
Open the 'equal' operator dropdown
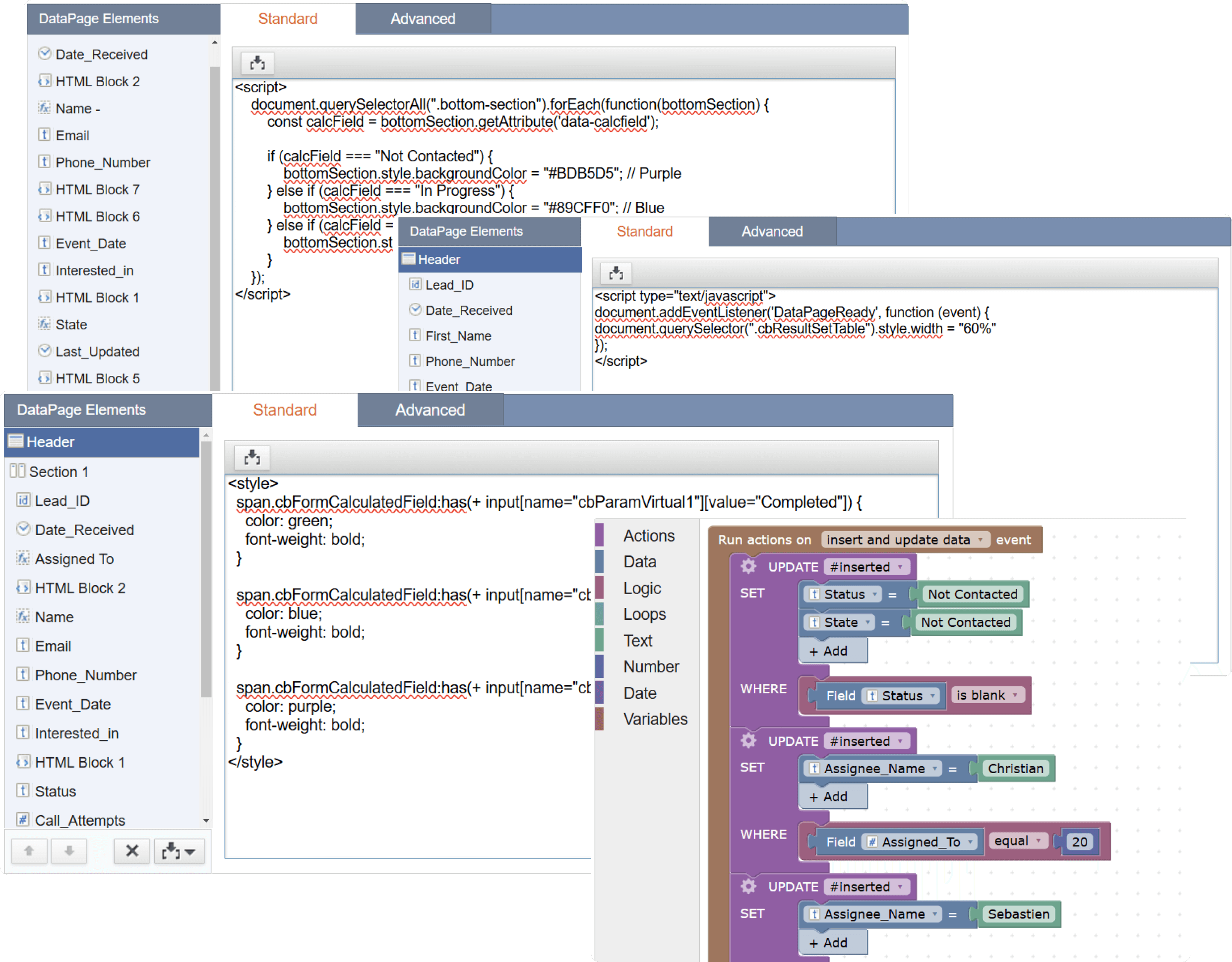[1018, 841]
